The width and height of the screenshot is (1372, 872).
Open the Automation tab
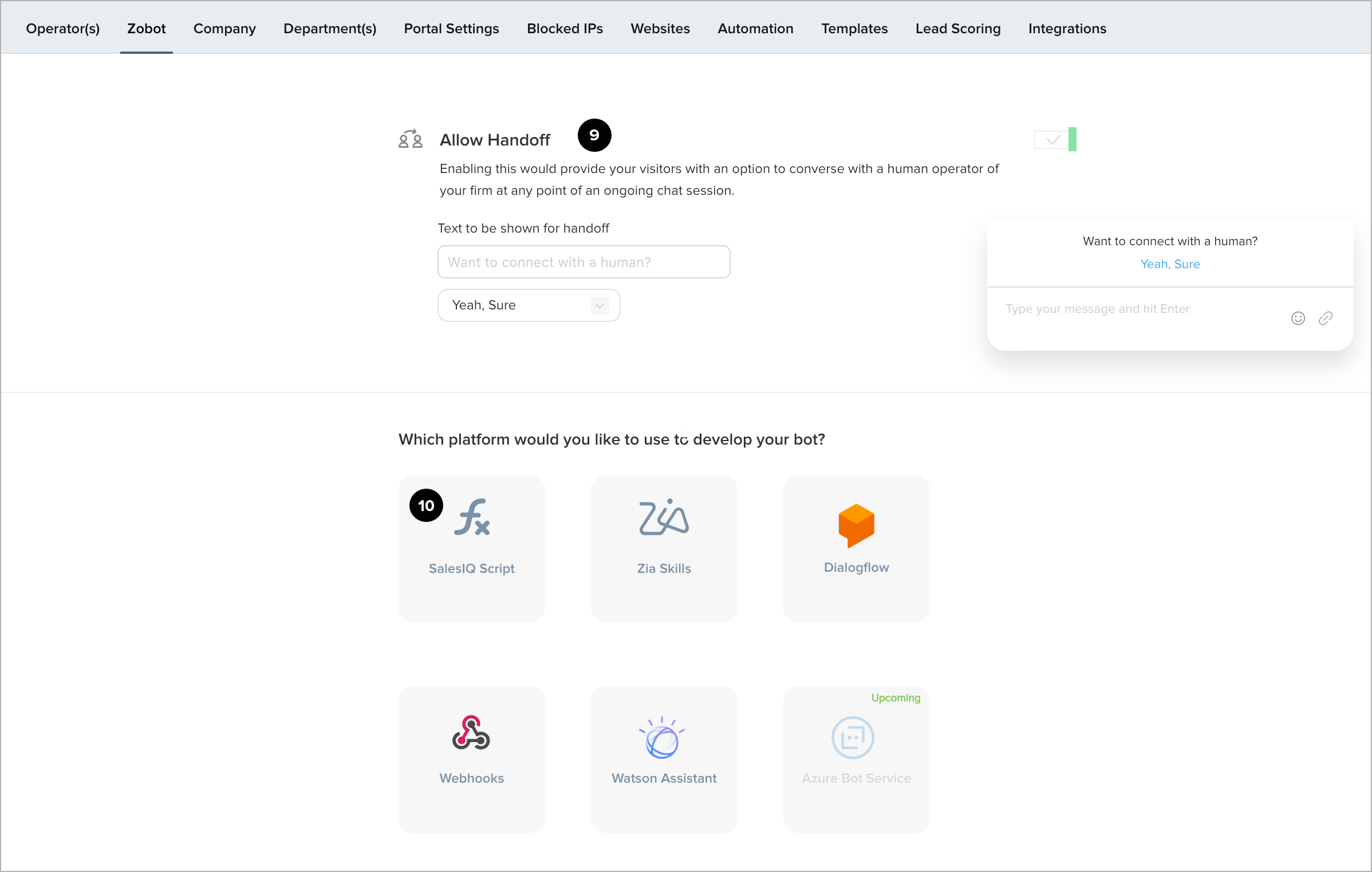(x=755, y=29)
